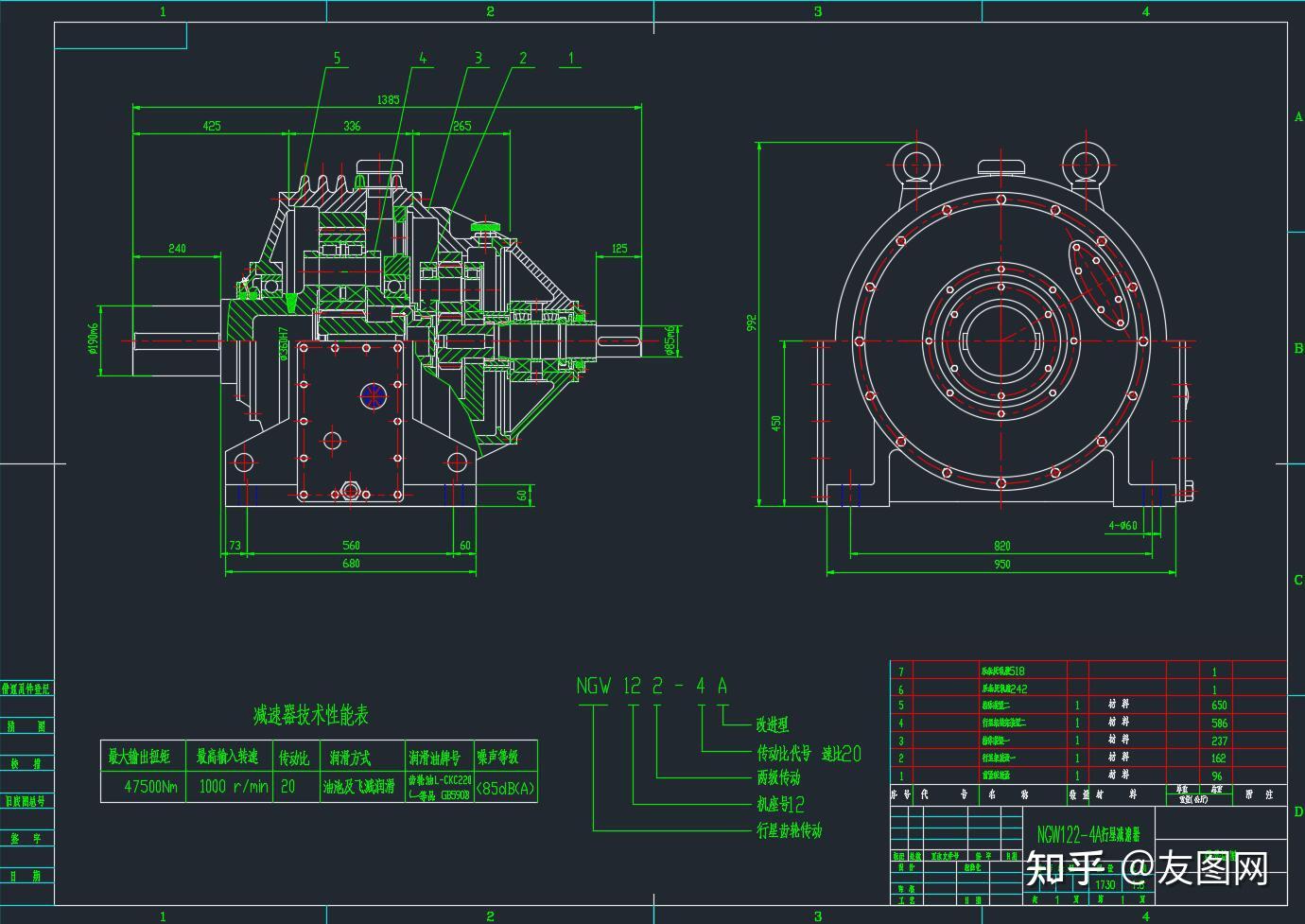Click part balloon number 5
The image size is (1305, 924).
[x=337, y=59]
